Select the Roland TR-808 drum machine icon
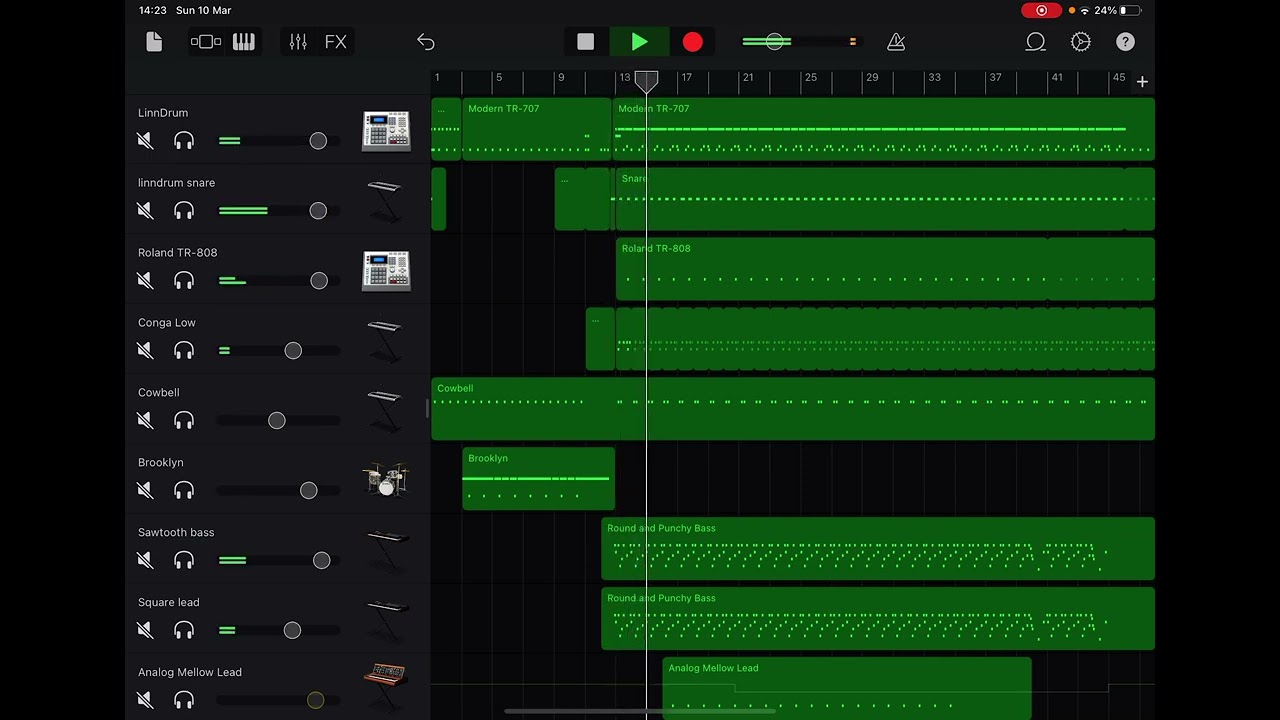Screen dimensions: 1280x720 point(386,270)
